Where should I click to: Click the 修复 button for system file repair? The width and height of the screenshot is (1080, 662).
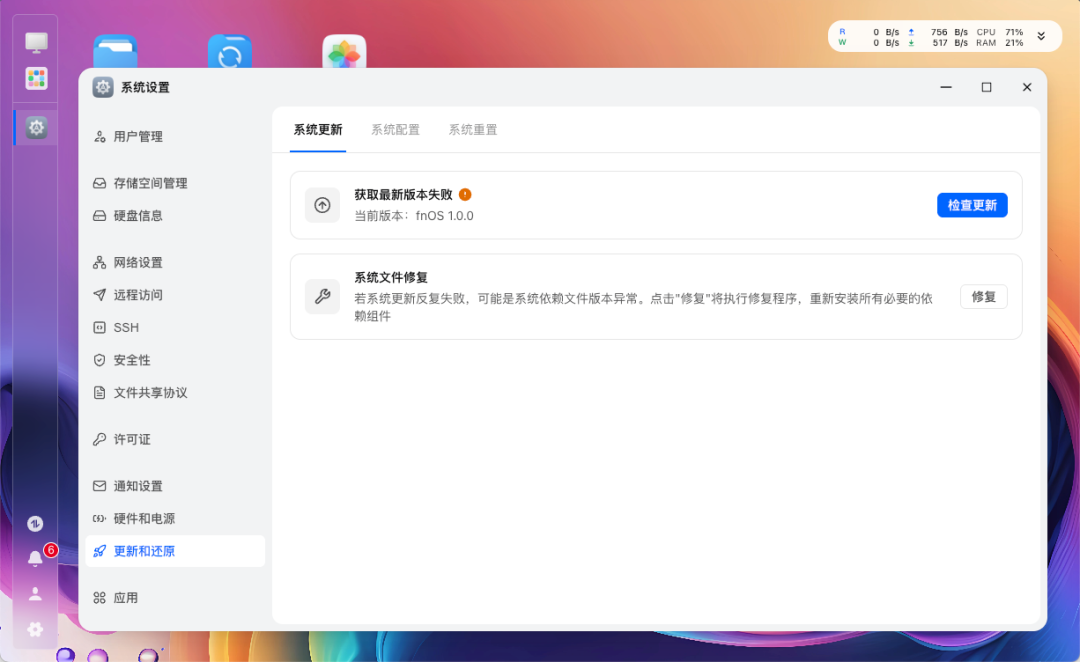pos(983,296)
